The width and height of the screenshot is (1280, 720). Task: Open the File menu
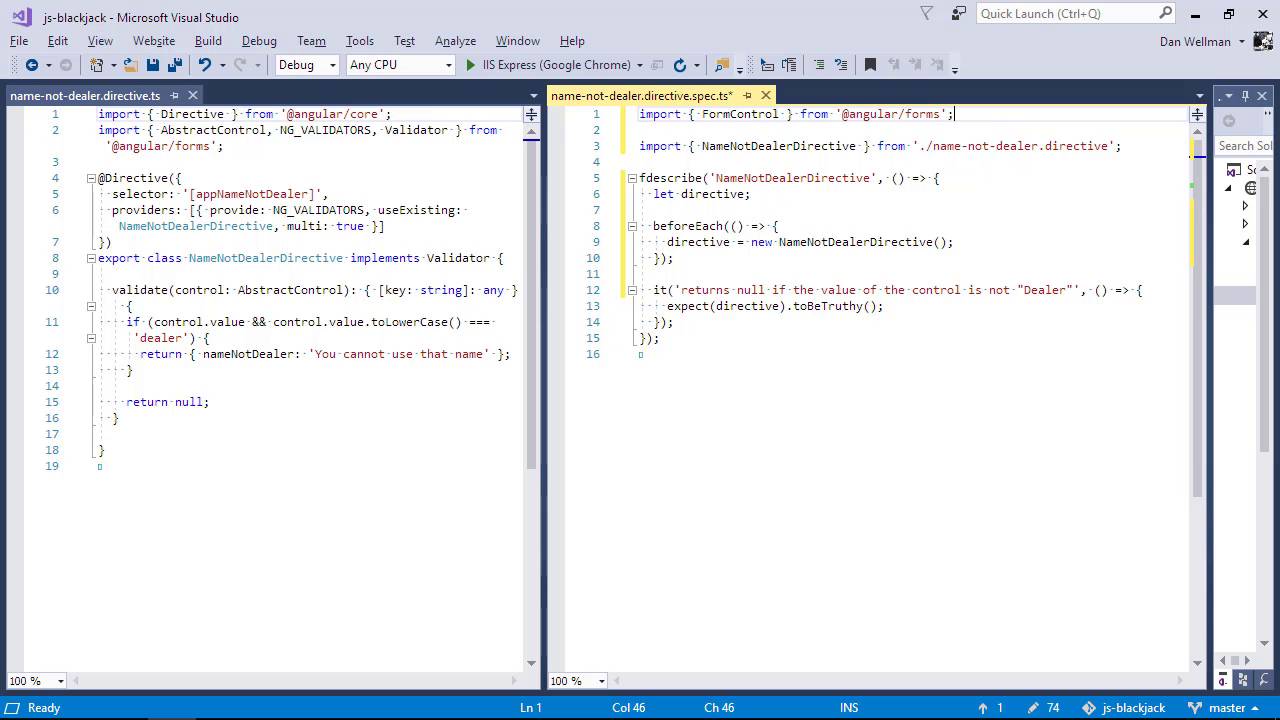click(19, 41)
